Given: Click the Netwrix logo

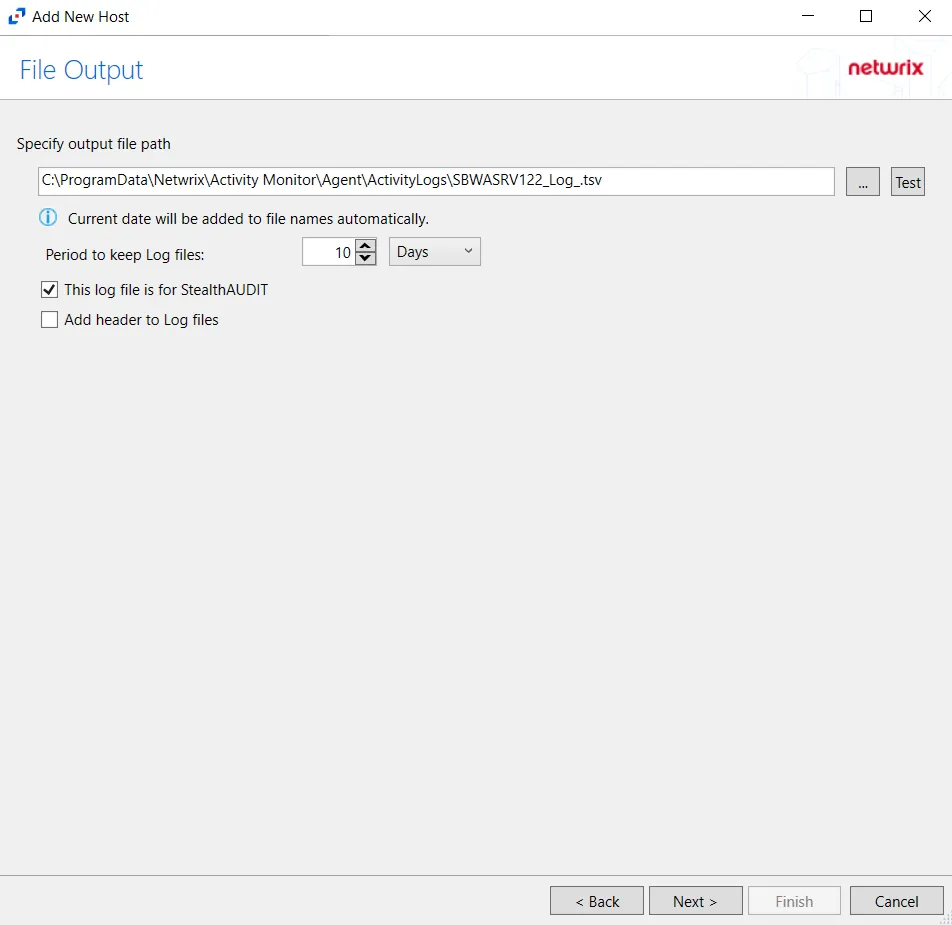Looking at the screenshot, I should click(x=885, y=68).
